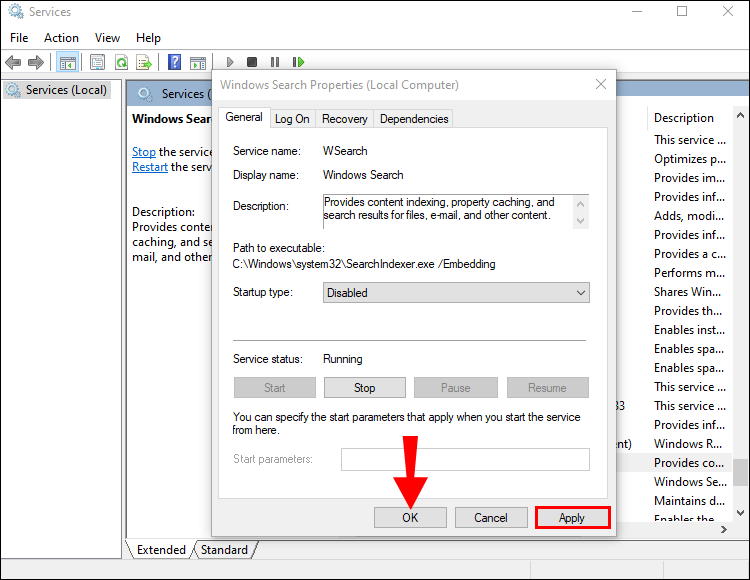Image resolution: width=750 pixels, height=580 pixels.
Task: Switch to the Standard view tab
Action: tap(224, 550)
